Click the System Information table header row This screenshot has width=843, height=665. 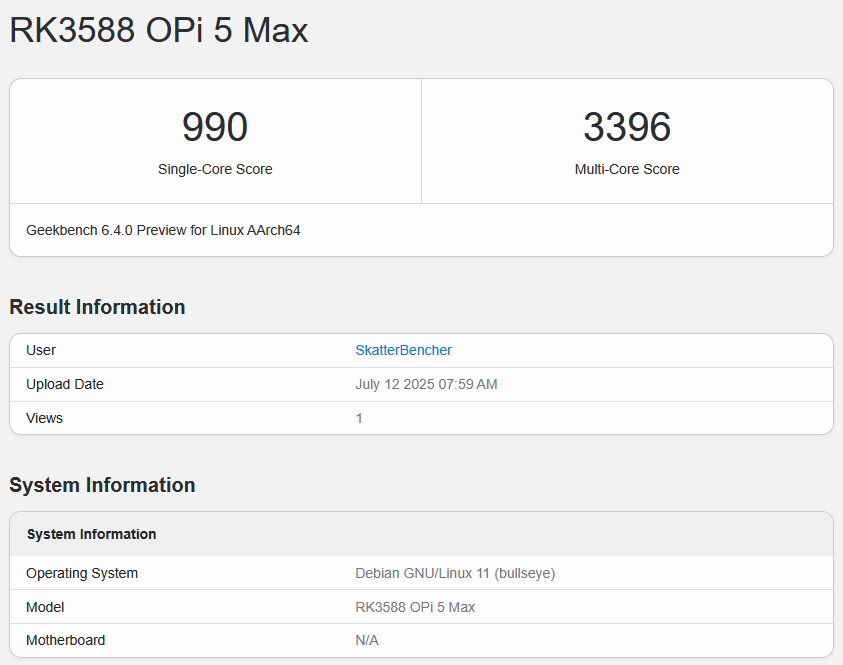click(422, 534)
